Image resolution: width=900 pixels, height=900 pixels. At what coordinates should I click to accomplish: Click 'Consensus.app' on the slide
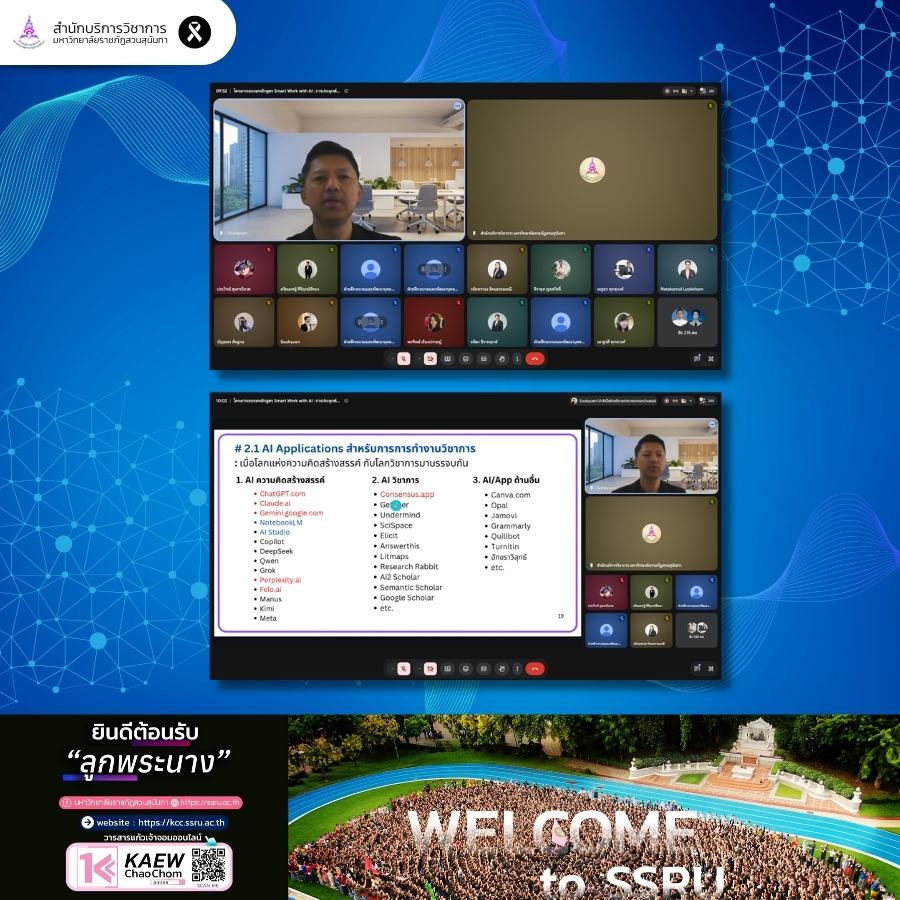pyautogui.click(x=407, y=494)
